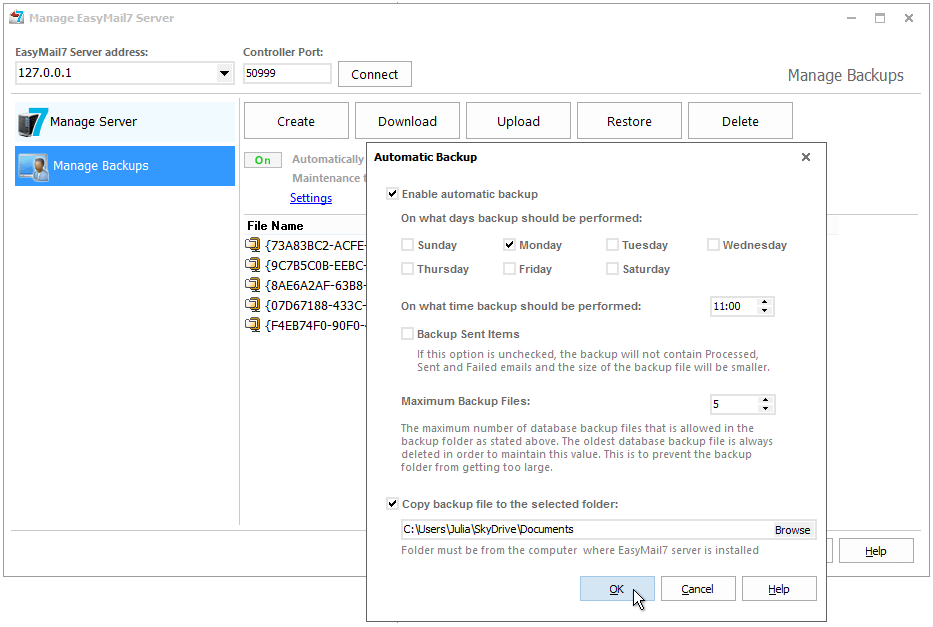
Task: Check the Tuesday backup day
Action: [x=612, y=244]
